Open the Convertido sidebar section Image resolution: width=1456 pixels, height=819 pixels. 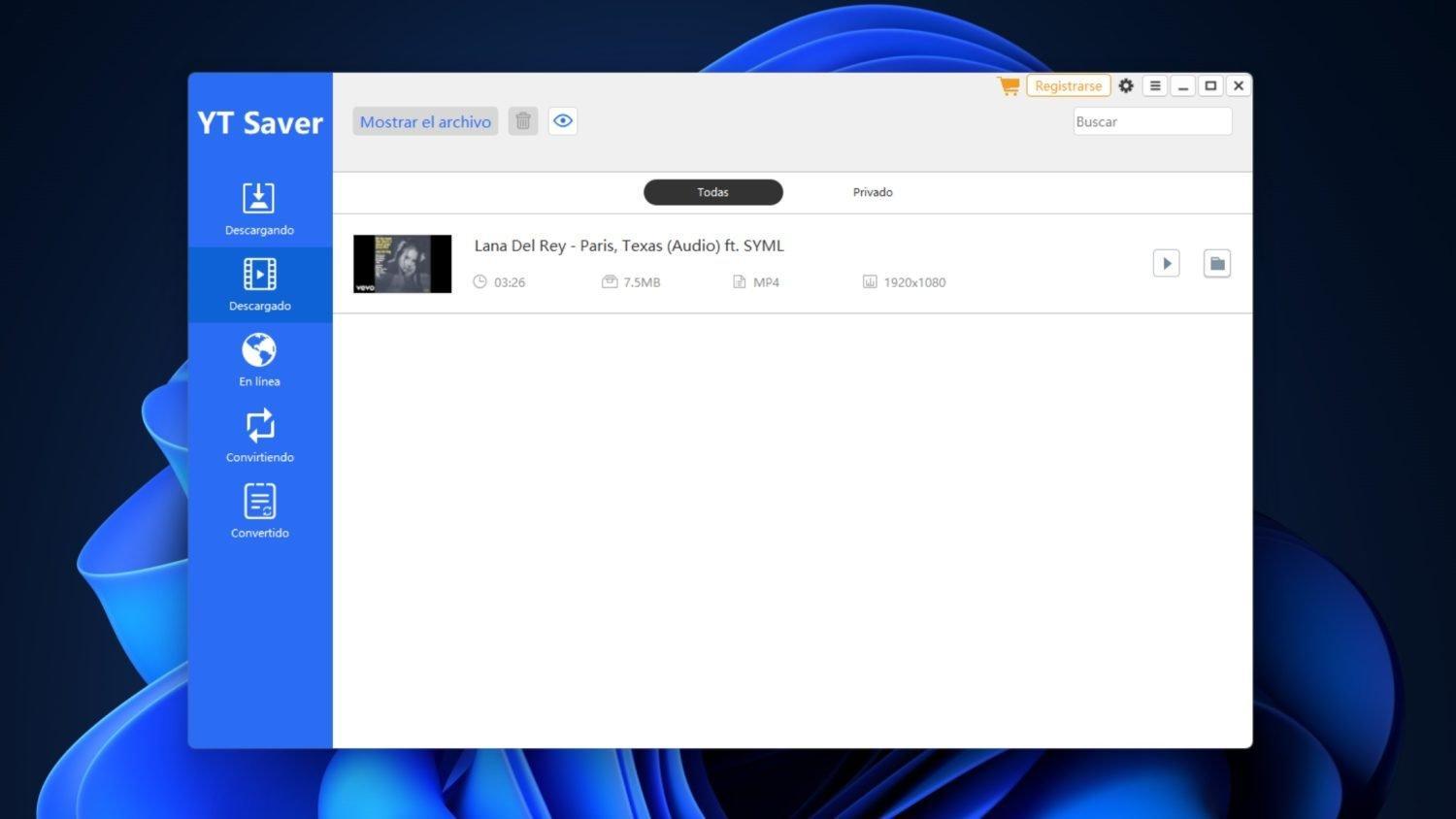click(259, 511)
